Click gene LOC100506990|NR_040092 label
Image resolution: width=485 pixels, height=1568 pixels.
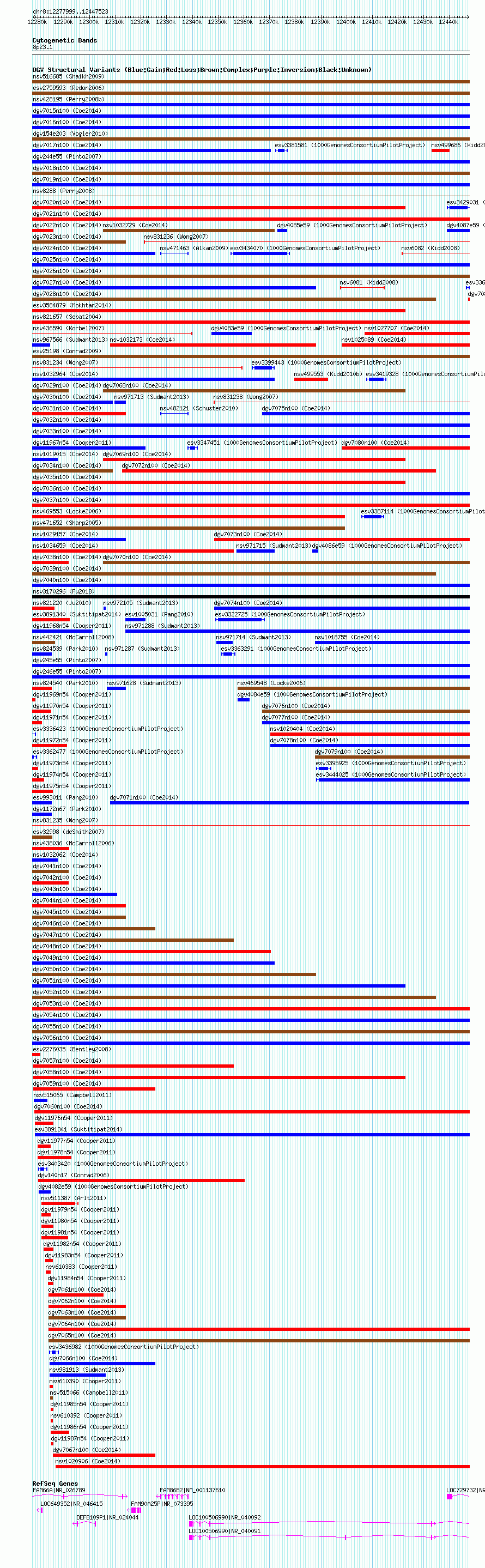click(x=225, y=1517)
